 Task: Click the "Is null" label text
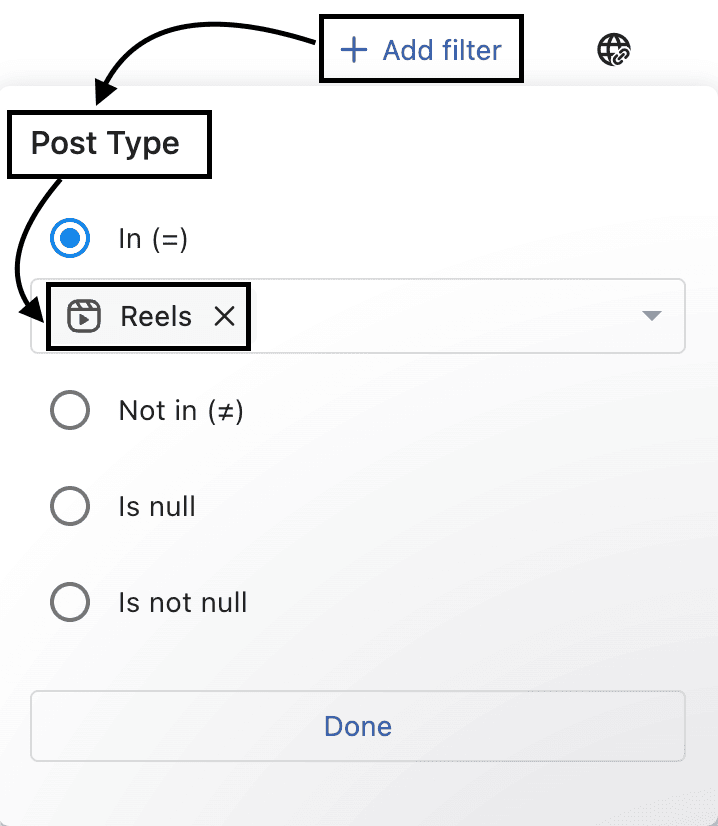coord(157,507)
